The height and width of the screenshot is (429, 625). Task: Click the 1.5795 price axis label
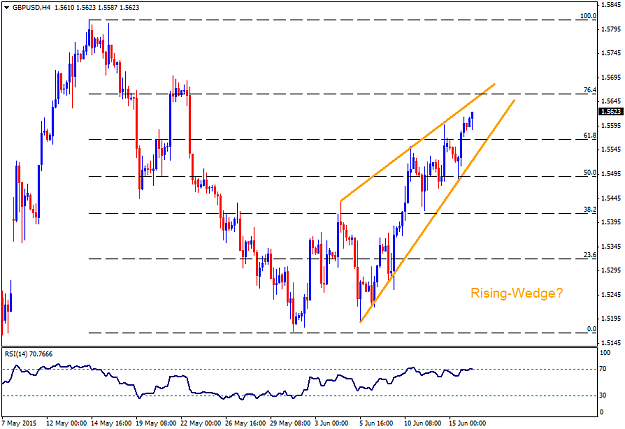point(612,29)
